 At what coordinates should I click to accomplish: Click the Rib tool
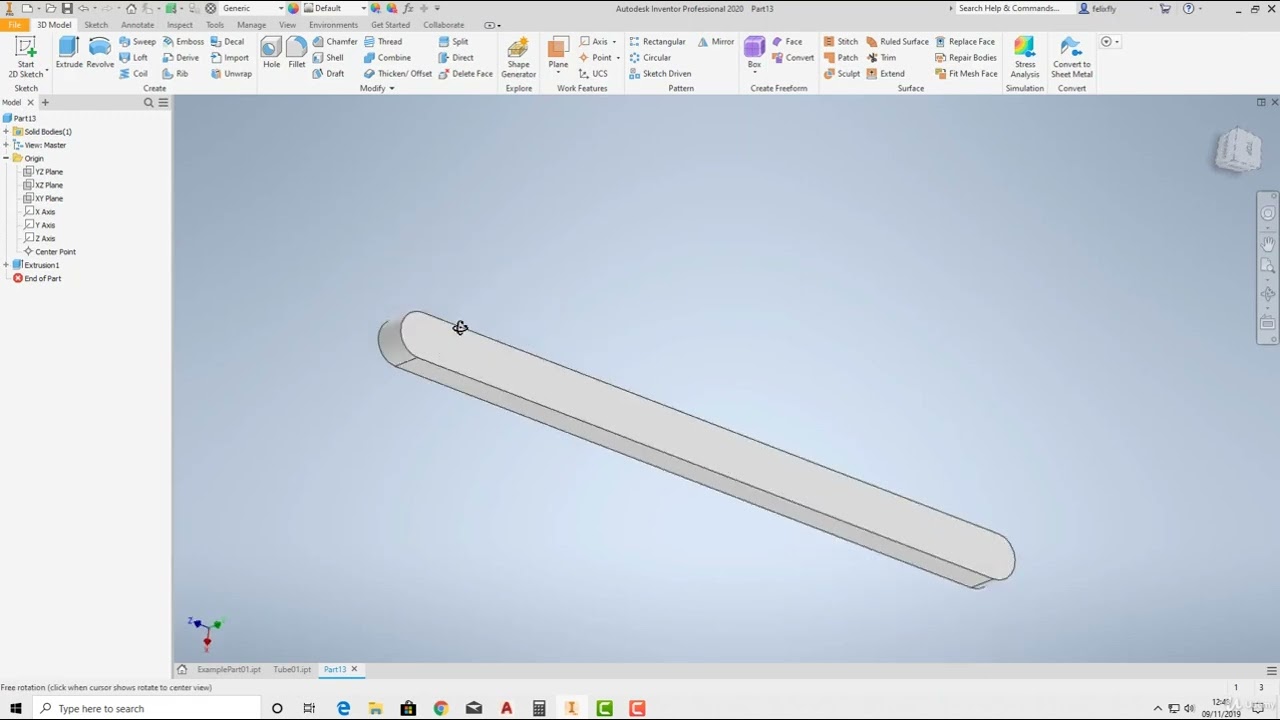pyautogui.click(x=175, y=74)
